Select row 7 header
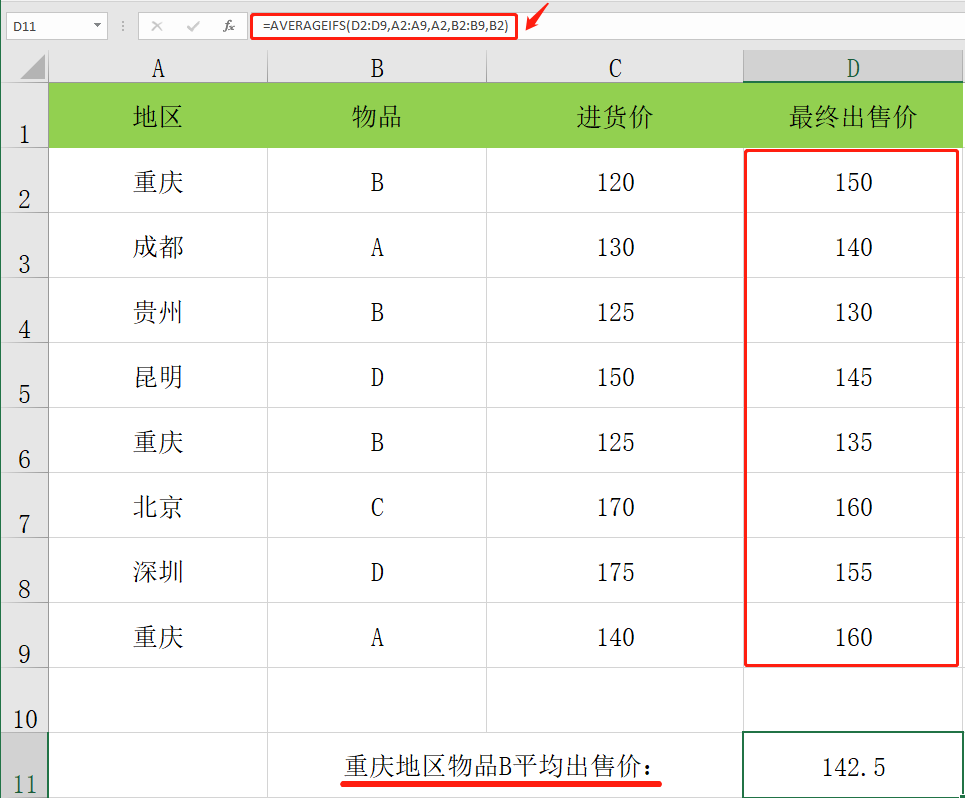The image size is (965, 798). [x=24, y=505]
